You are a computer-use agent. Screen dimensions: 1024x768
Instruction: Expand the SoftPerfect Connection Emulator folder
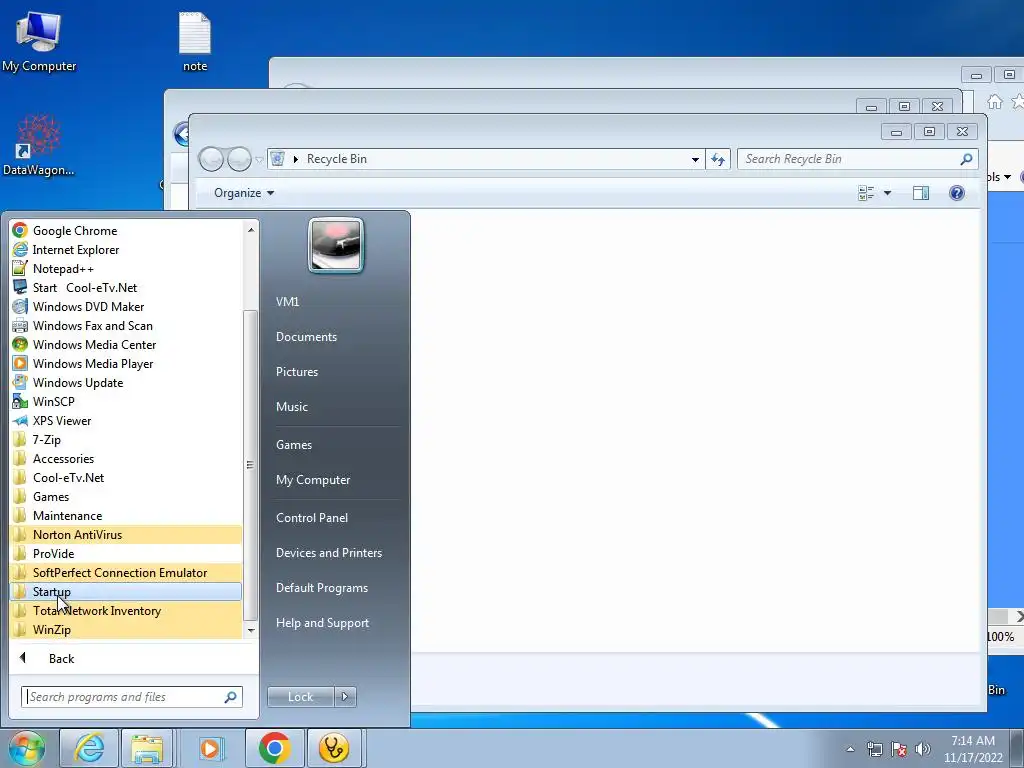pos(126,572)
